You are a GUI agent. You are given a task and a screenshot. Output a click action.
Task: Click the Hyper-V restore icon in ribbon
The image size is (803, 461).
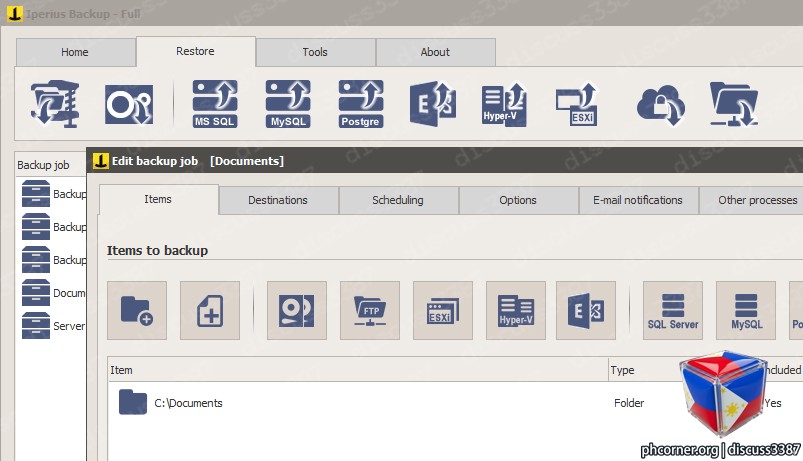[x=504, y=104]
